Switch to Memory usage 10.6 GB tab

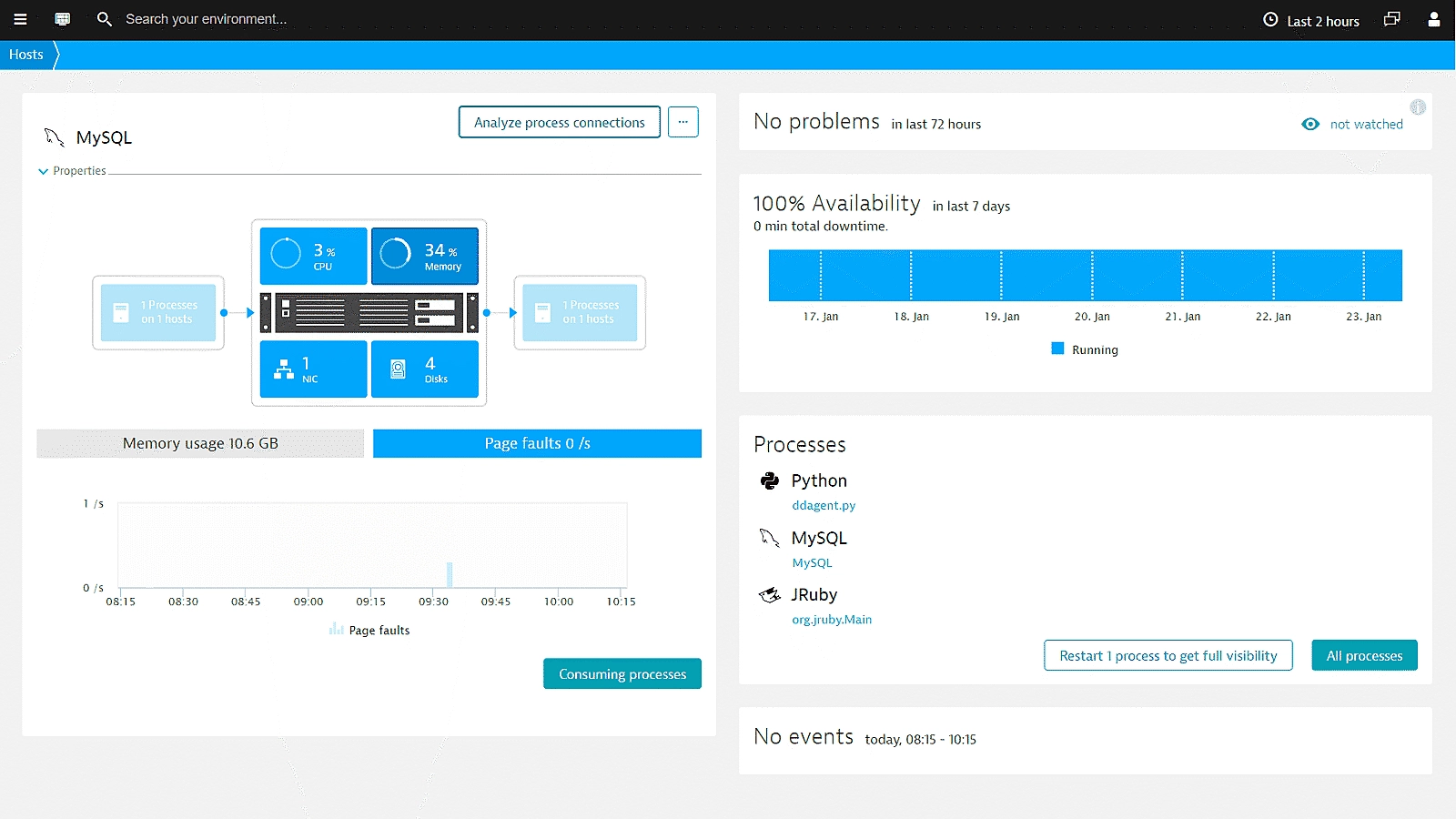tap(200, 443)
